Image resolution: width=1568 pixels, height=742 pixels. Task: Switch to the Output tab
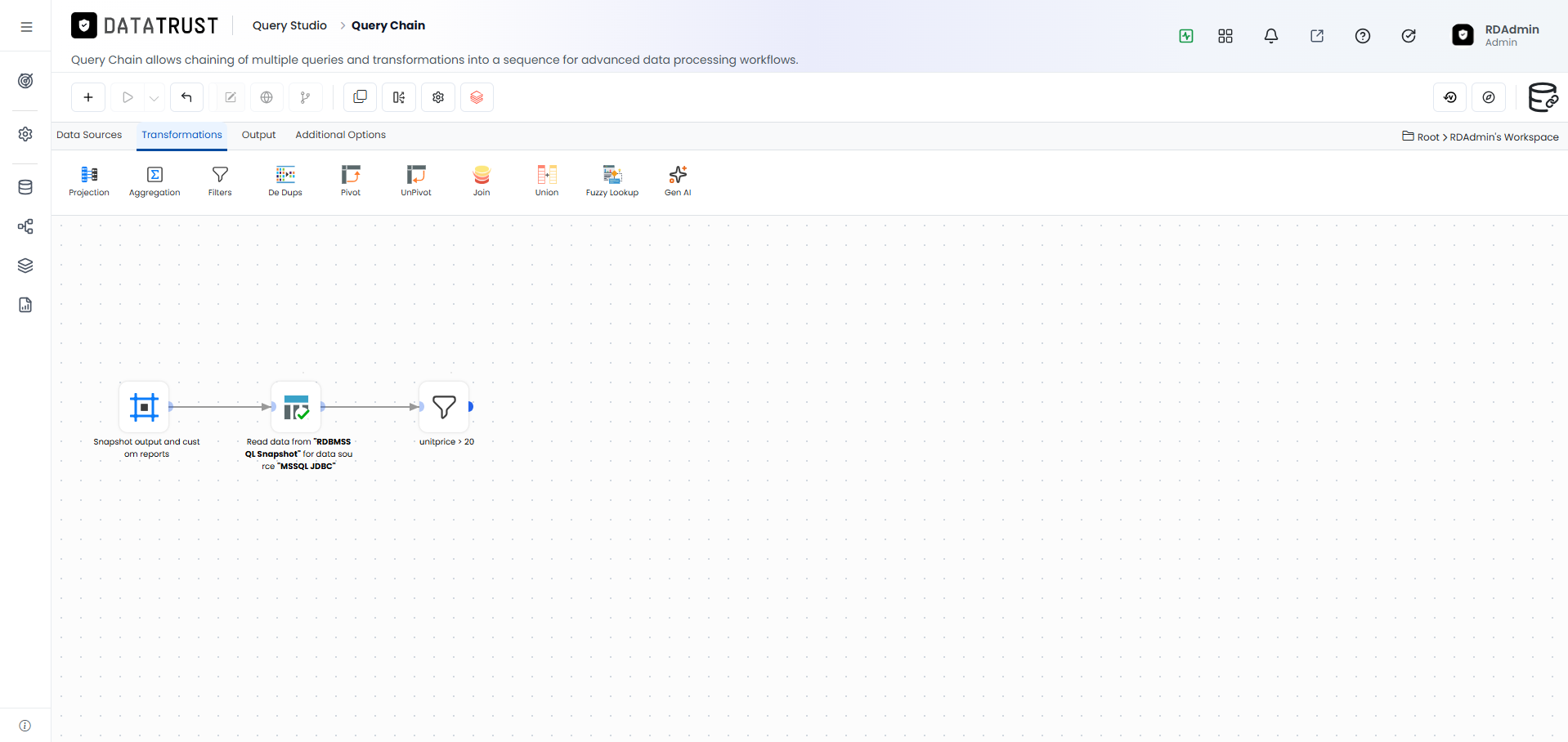(x=258, y=135)
